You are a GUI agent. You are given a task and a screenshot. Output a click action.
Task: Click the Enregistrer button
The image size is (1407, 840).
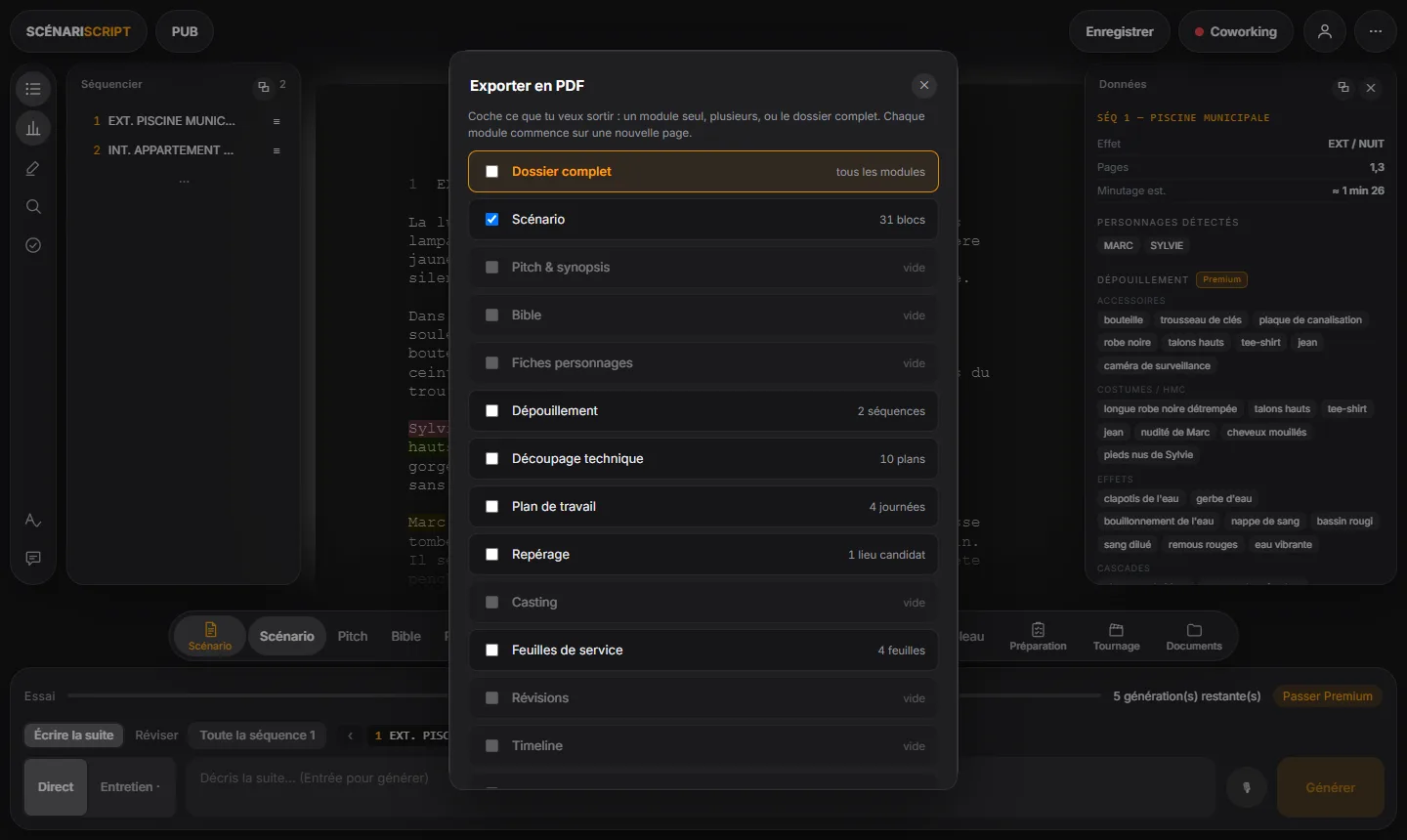pyautogui.click(x=1120, y=31)
